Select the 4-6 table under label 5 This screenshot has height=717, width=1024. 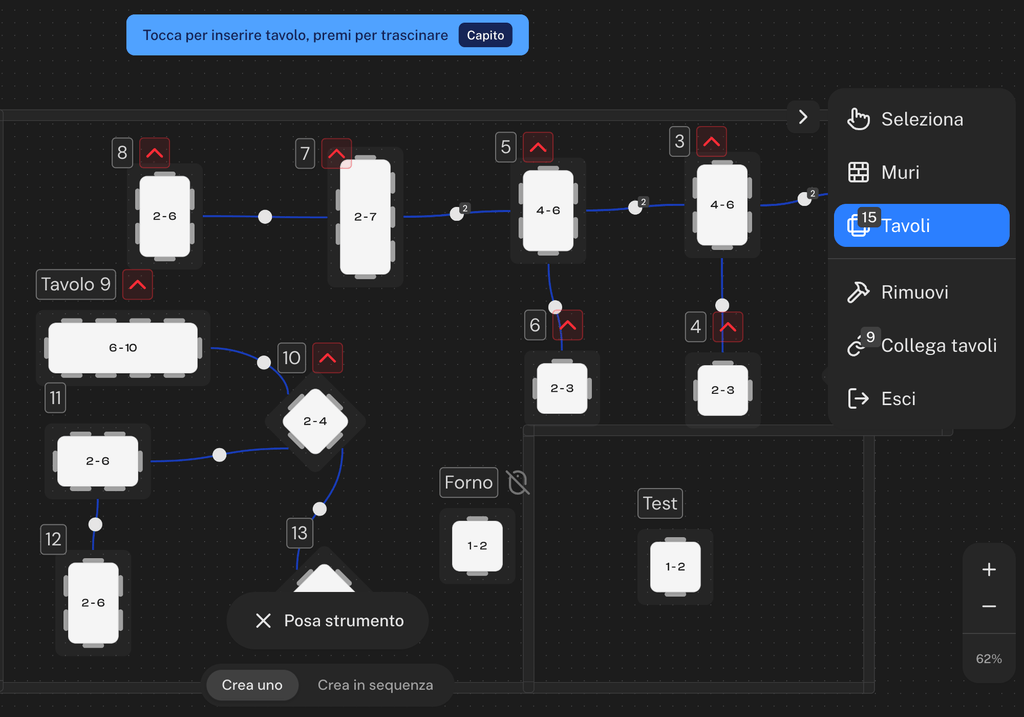click(548, 210)
